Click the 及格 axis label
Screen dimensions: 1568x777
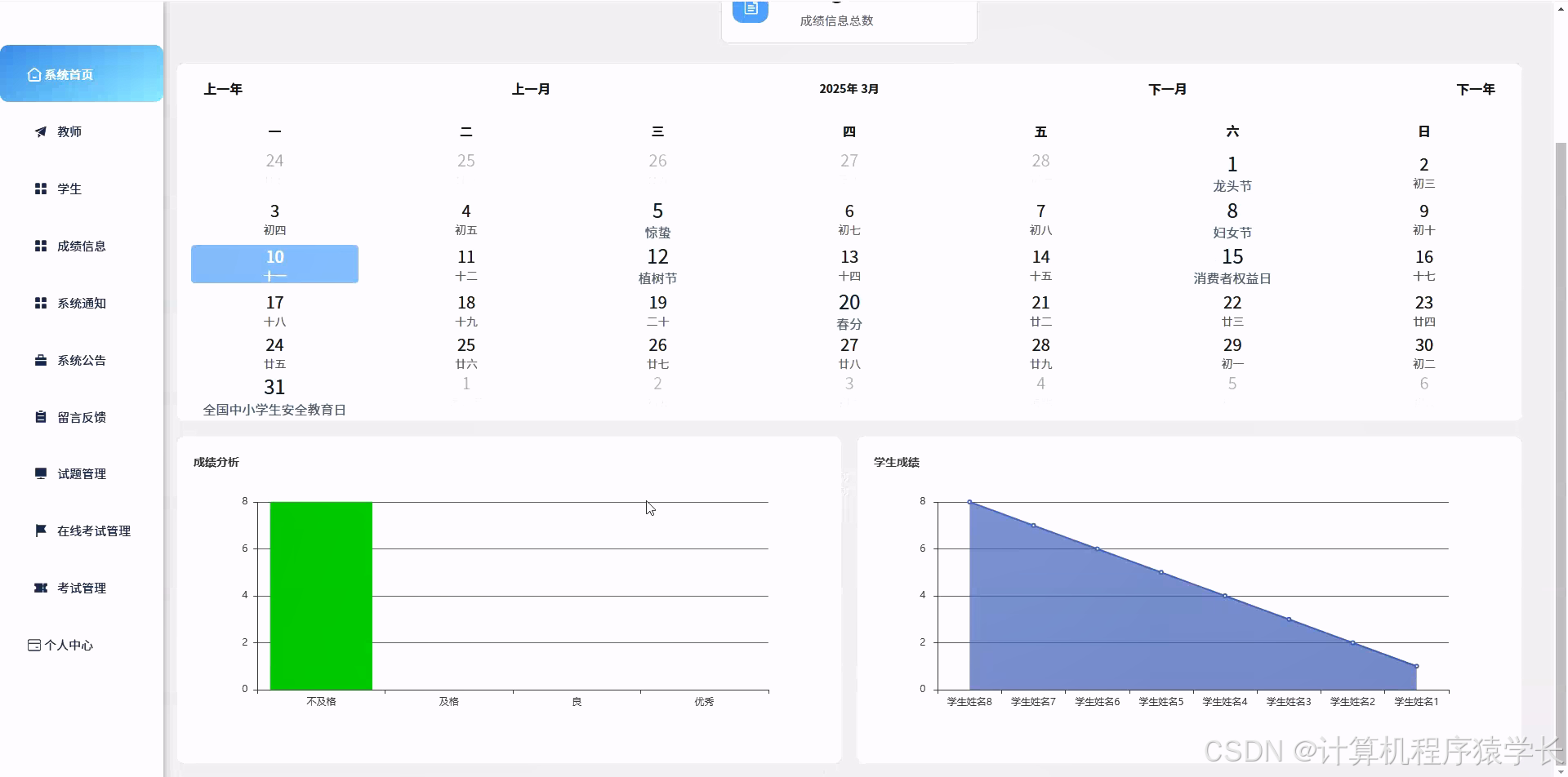coord(448,702)
